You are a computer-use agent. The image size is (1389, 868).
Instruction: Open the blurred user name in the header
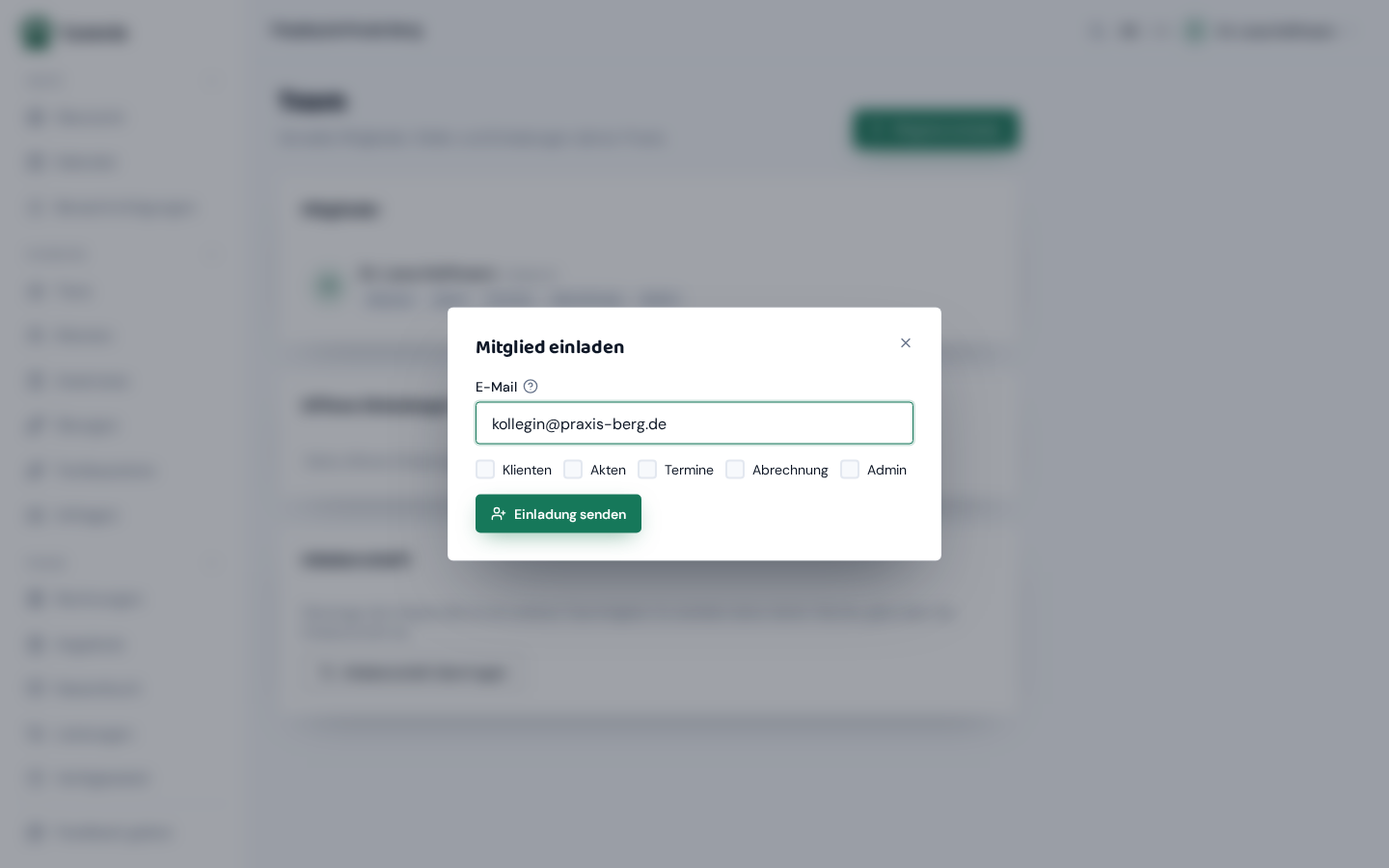(x=1275, y=31)
